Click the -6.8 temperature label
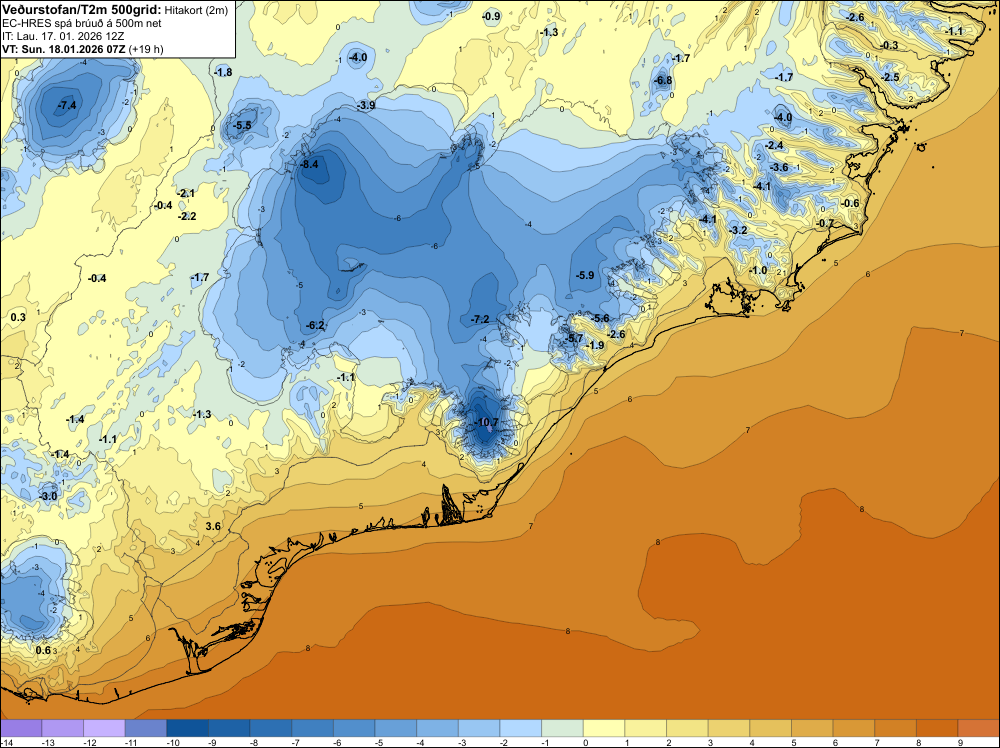1000x748 pixels. (x=663, y=80)
